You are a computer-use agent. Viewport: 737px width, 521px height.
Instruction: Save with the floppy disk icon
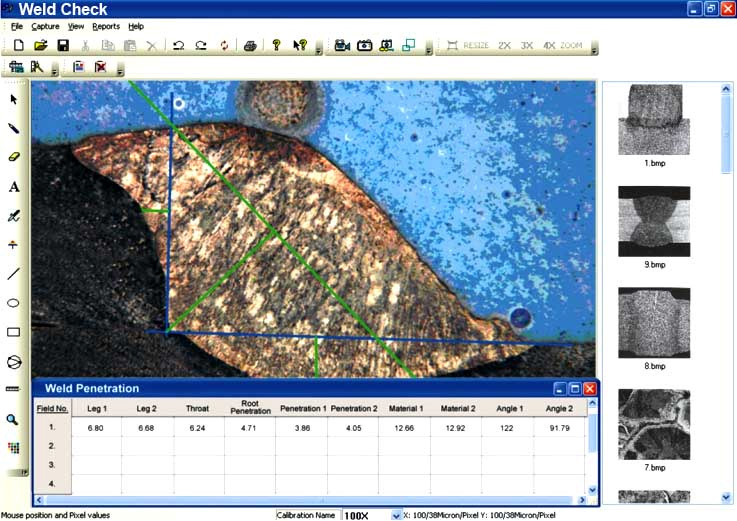[63, 45]
